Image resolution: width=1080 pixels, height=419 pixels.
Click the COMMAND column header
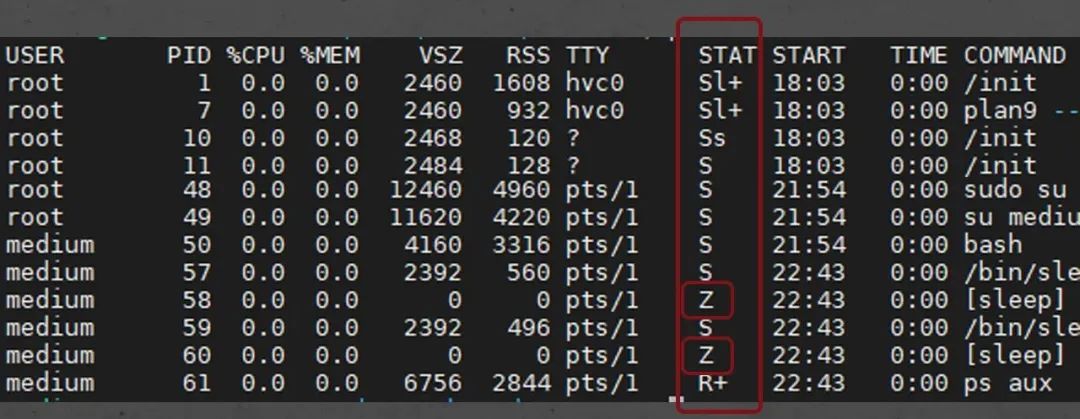pyautogui.click(x=1015, y=55)
